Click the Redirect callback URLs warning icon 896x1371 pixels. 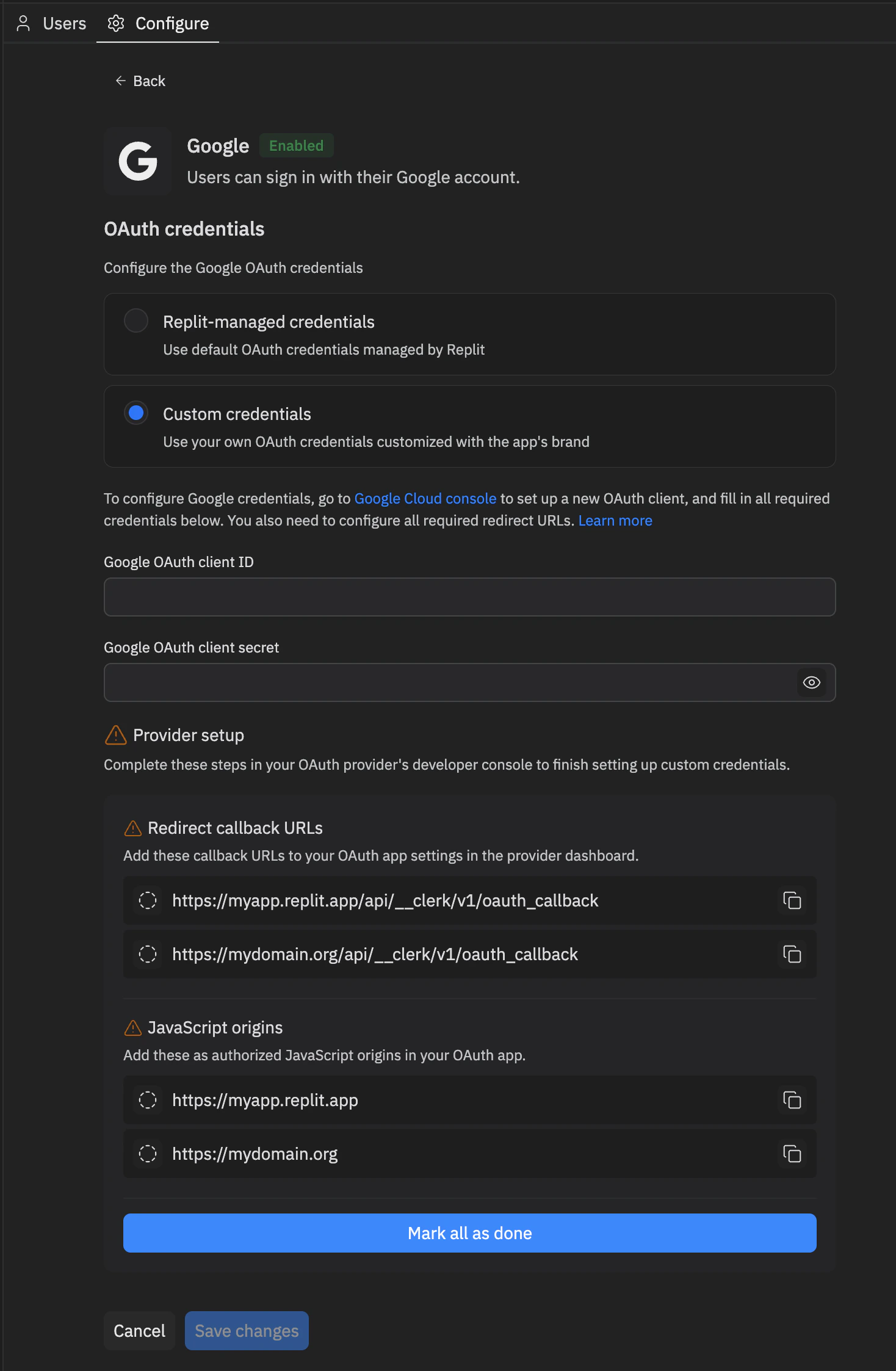pos(132,828)
